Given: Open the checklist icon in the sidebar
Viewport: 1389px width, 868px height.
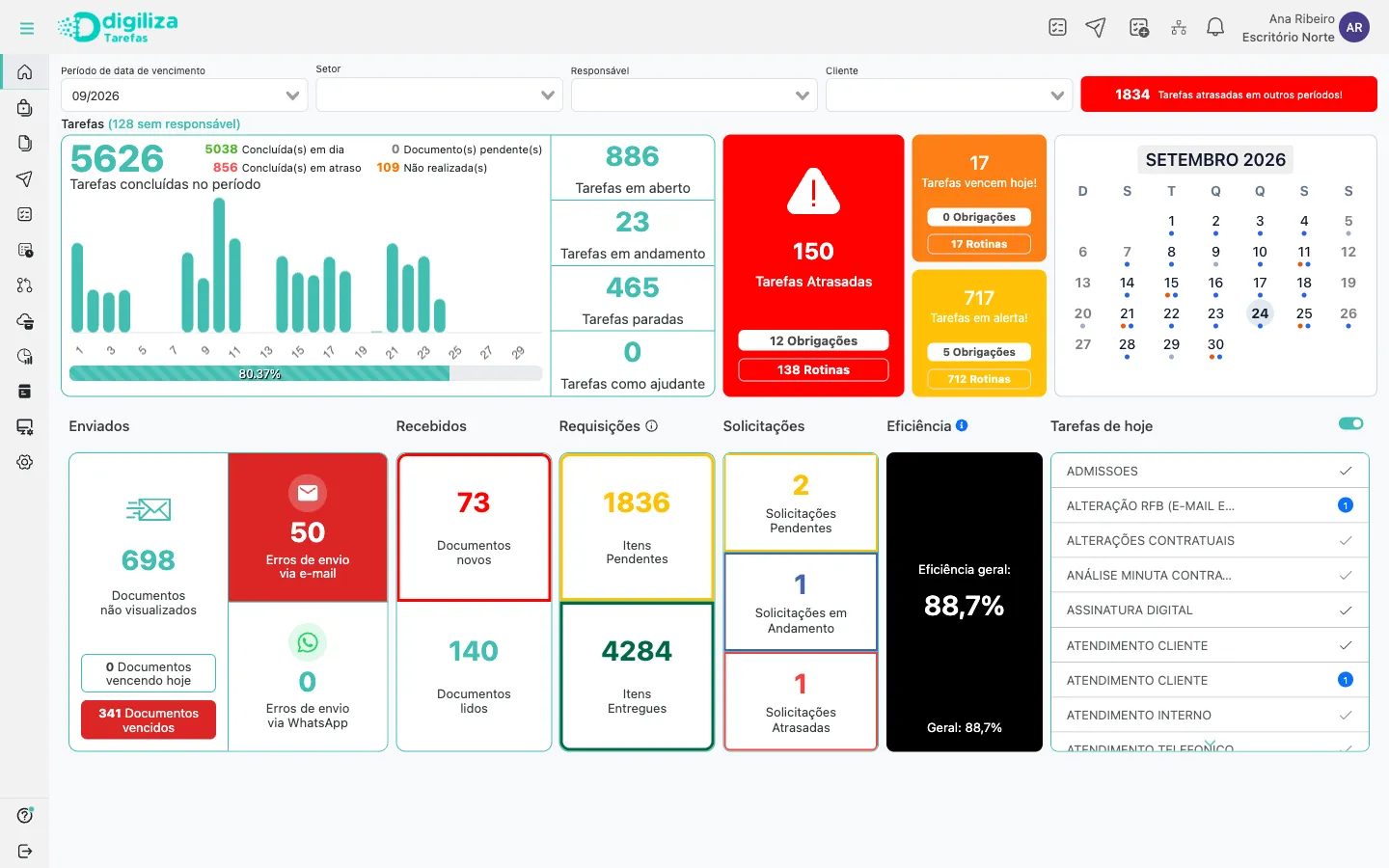Looking at the screenshot, I should pos(25,214).
